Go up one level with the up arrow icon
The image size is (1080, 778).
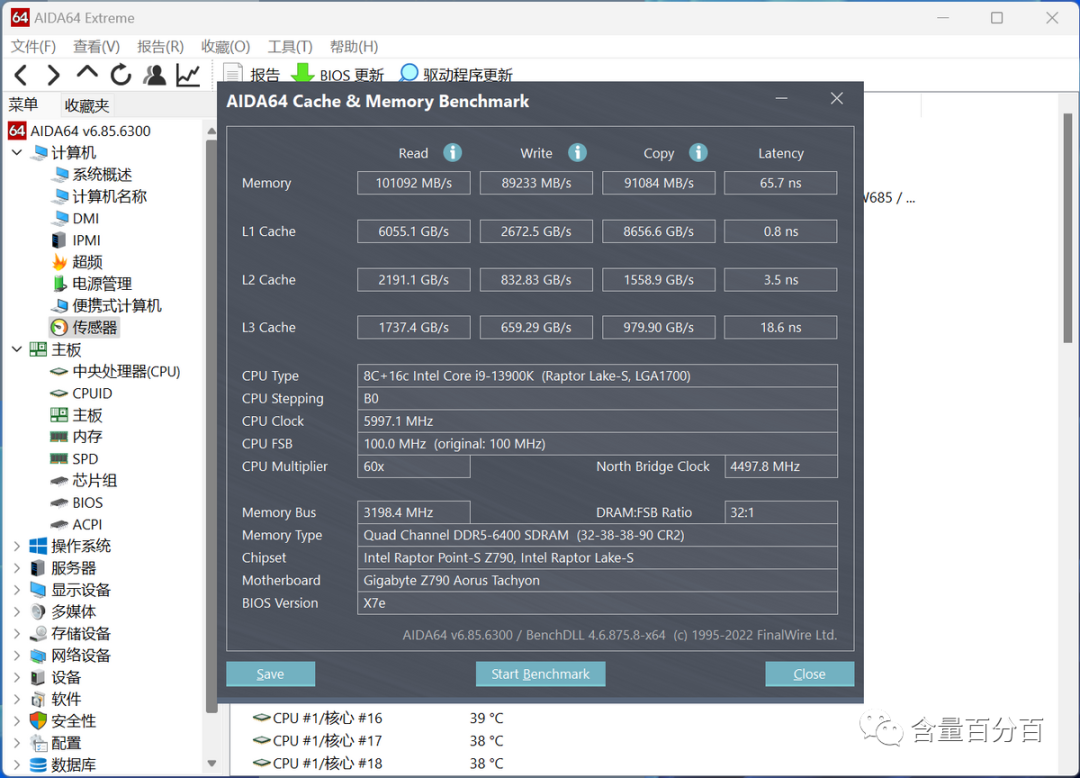coord(87,73)
